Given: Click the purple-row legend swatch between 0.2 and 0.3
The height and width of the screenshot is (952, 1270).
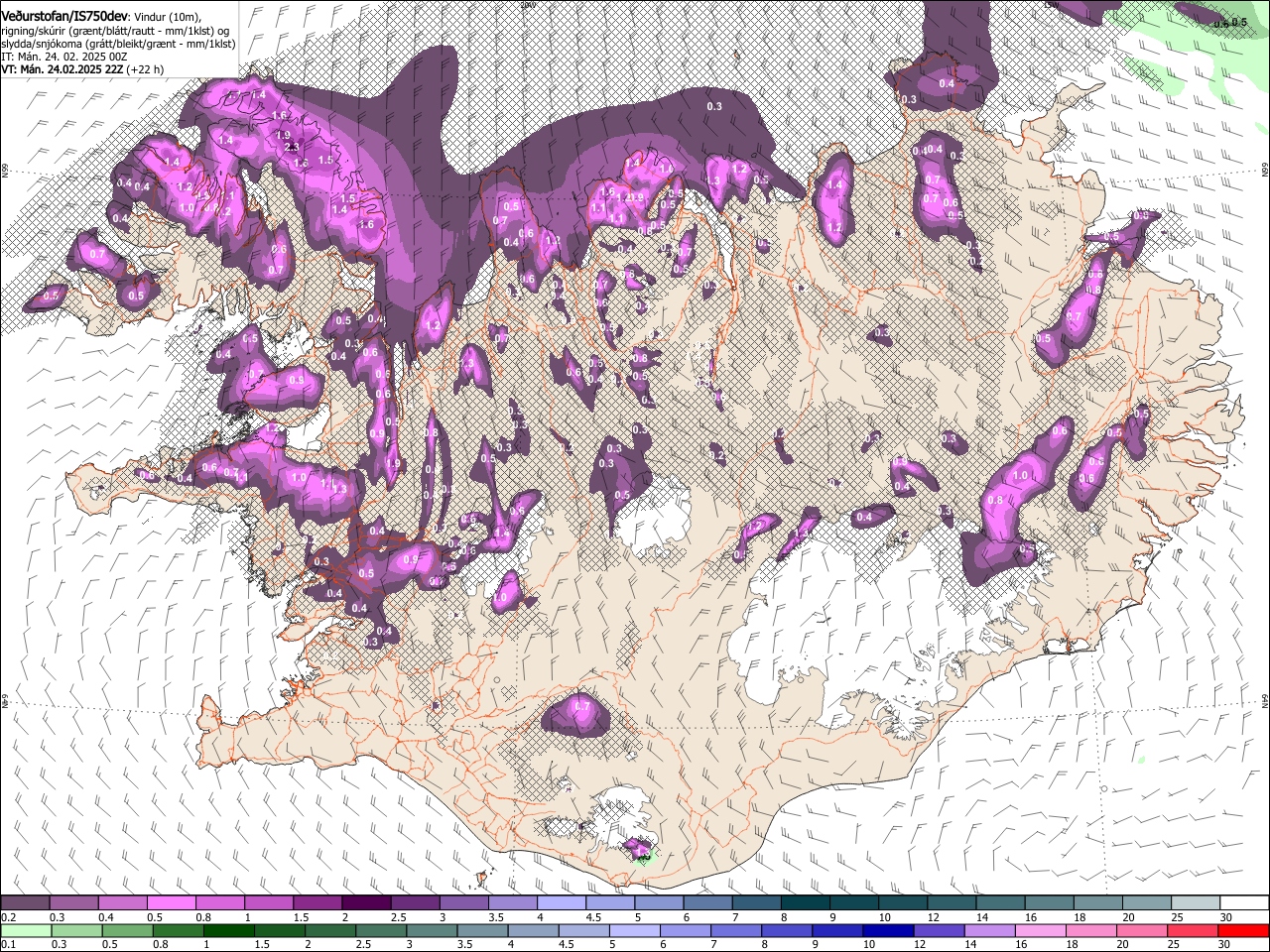Looking at the screenshot, I should tap(25, 902).
